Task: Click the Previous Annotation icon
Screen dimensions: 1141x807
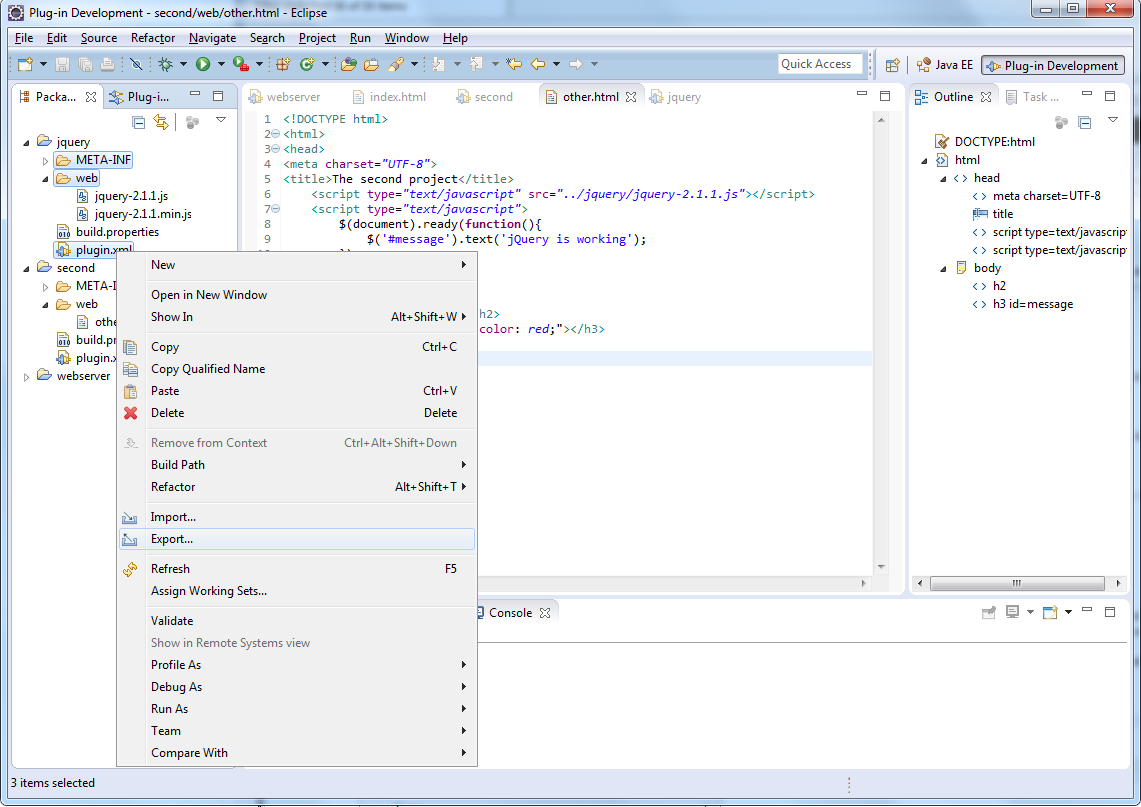Action: point(476,64)
